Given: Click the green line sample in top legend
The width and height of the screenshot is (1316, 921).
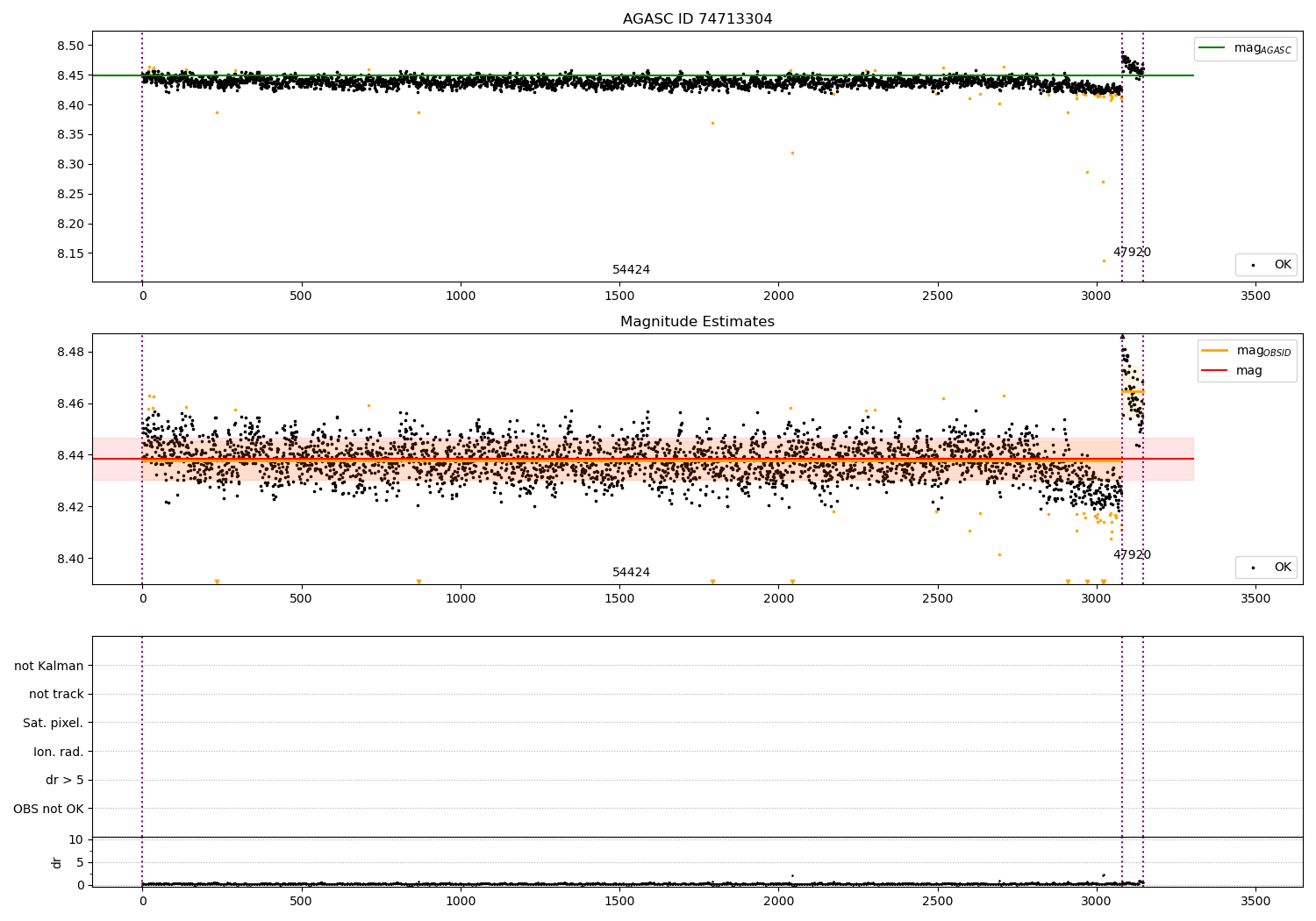Looking at the screenshot, I should [1213, 48].
